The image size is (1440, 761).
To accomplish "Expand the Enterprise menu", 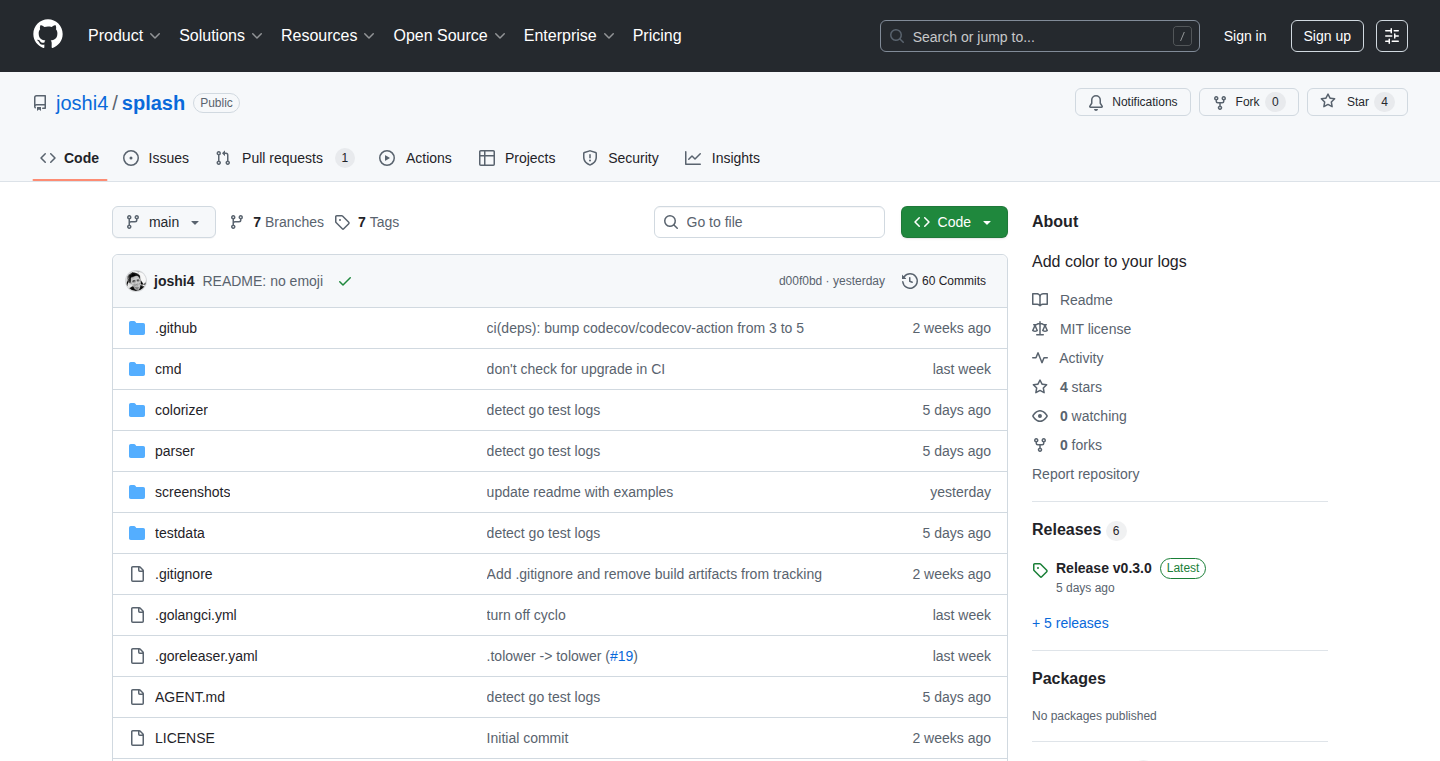I will tap(569, 35).
